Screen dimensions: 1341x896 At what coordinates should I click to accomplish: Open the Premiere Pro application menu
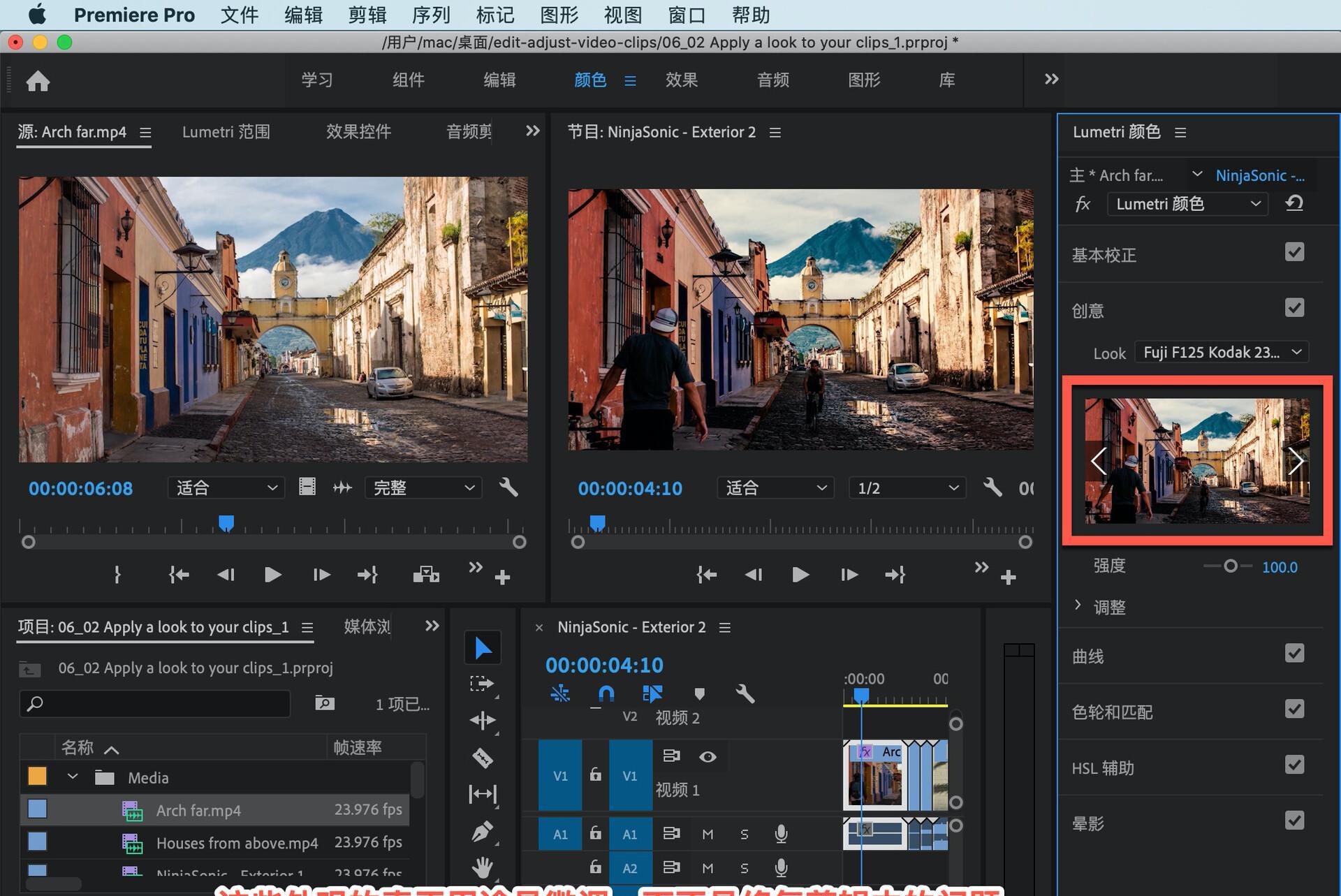134,15
